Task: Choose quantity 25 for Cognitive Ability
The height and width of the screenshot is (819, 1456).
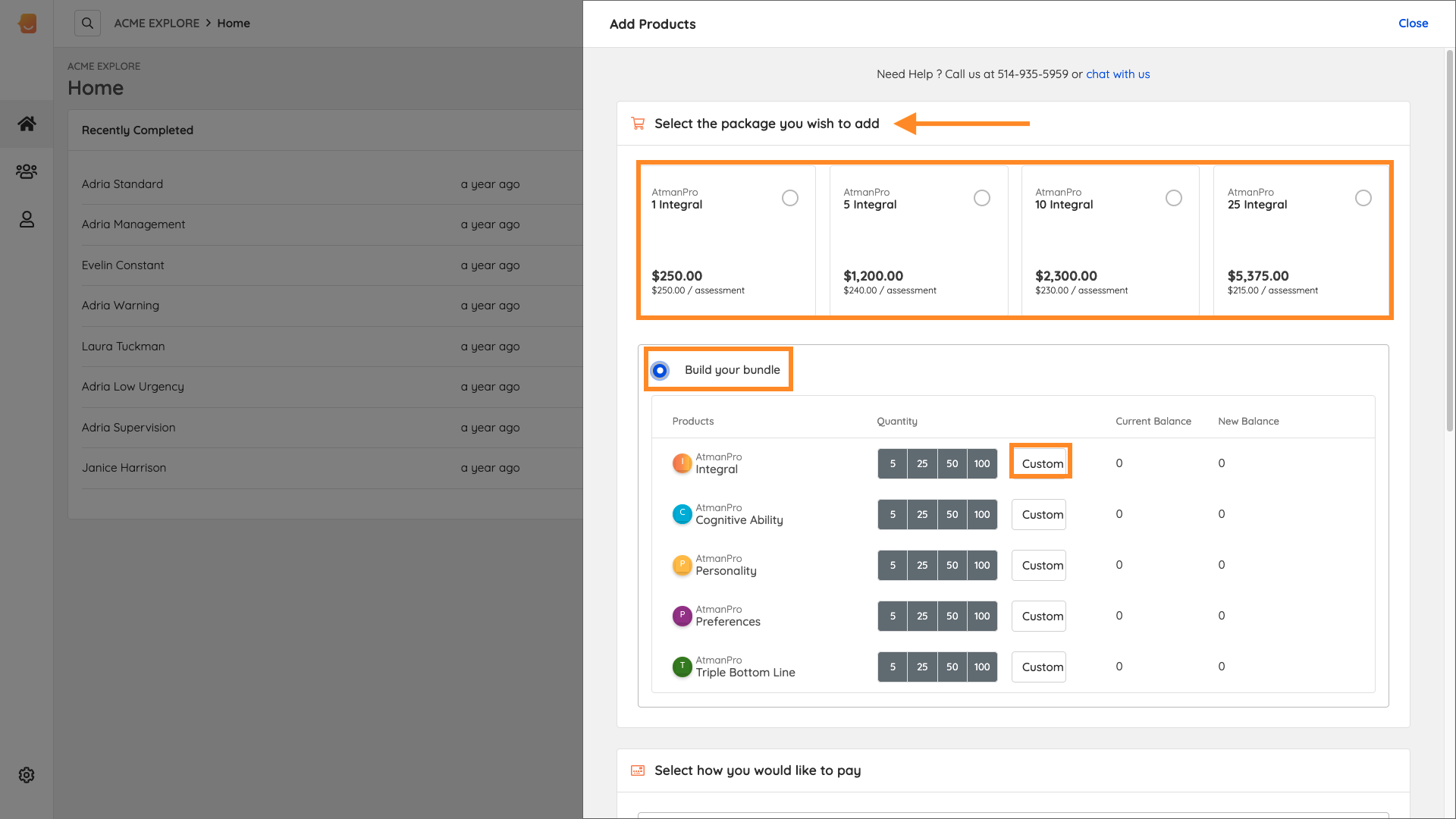Action: (x=922, y=514)
